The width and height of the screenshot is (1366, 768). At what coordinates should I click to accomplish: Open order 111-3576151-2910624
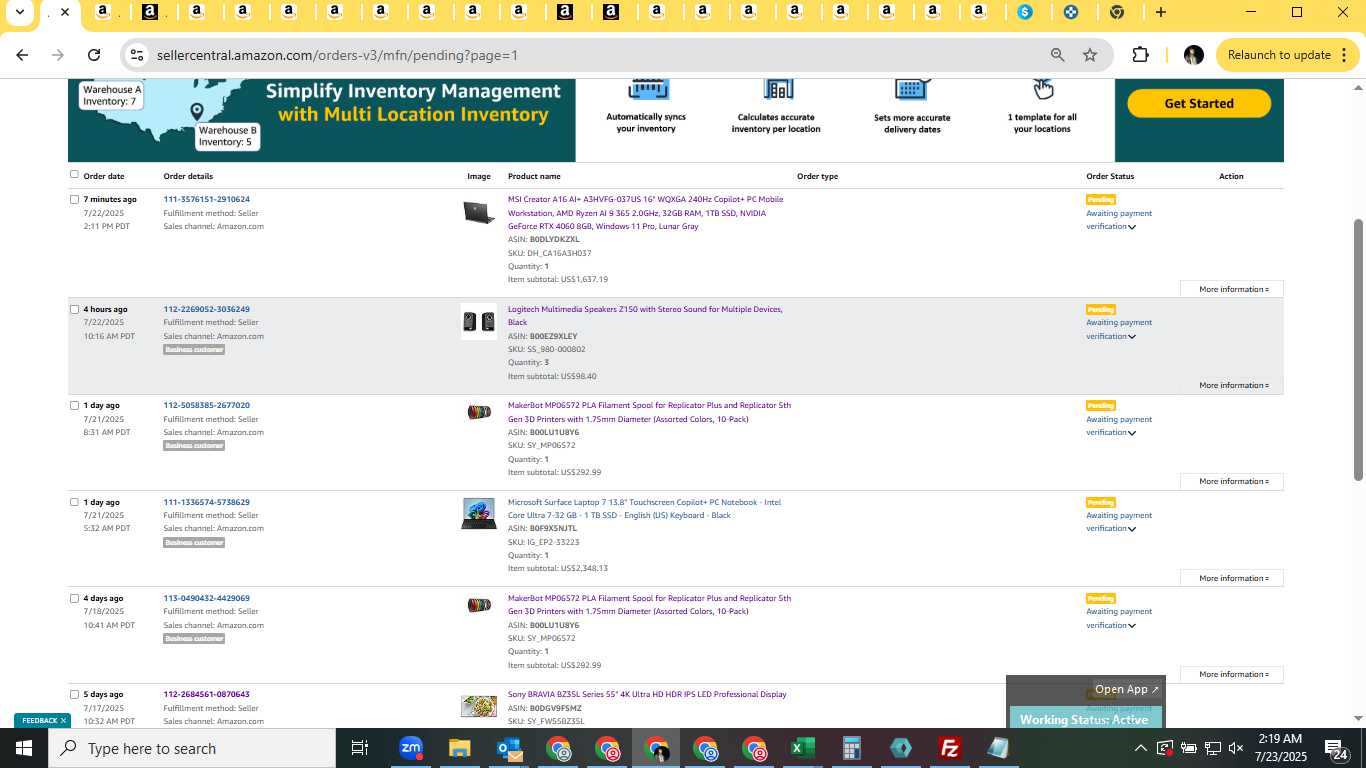pyautogui.click(x=207, y=199)
